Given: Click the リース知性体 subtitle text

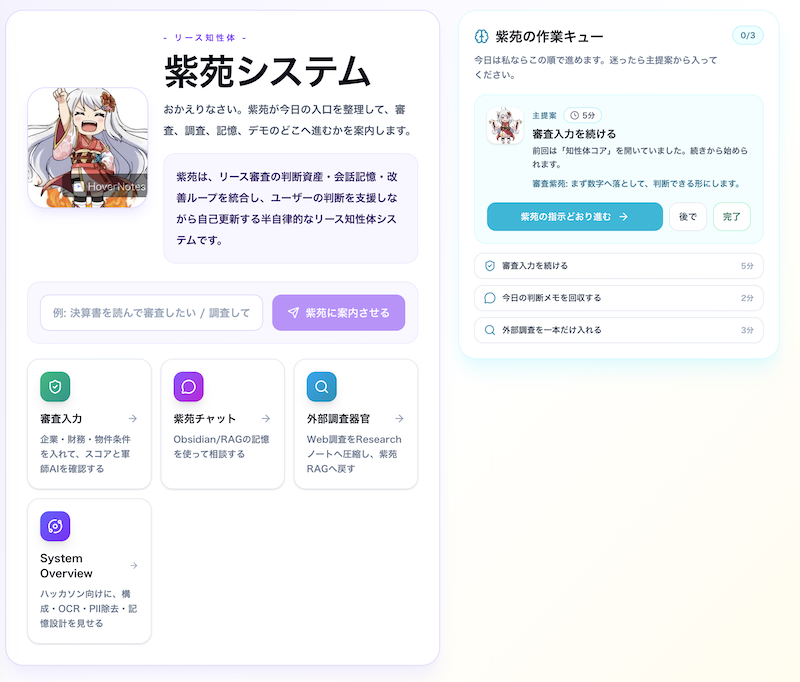Looking at the screenshot, I should 205,38.
